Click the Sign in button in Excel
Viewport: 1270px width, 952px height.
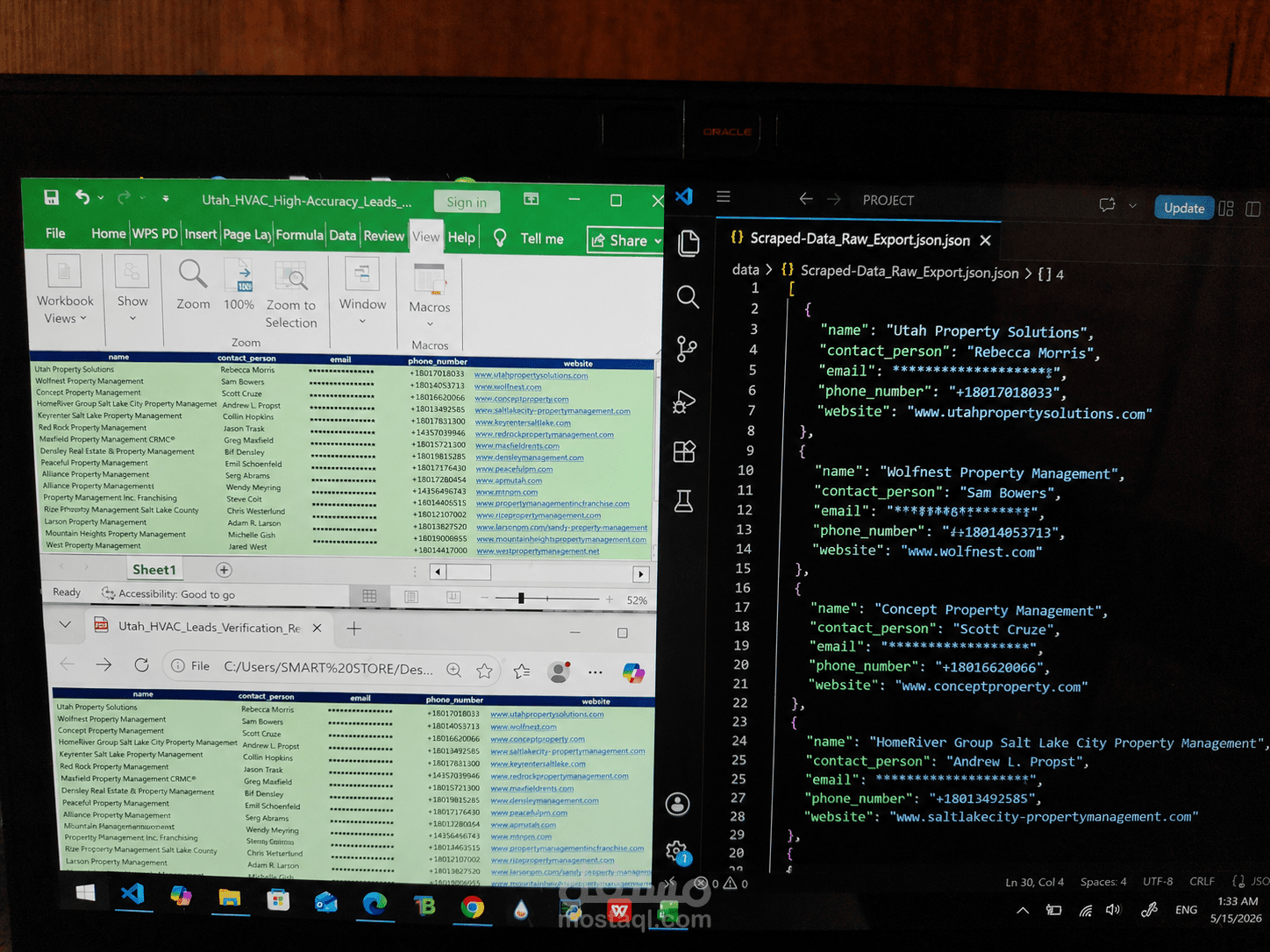click(467, 202)
